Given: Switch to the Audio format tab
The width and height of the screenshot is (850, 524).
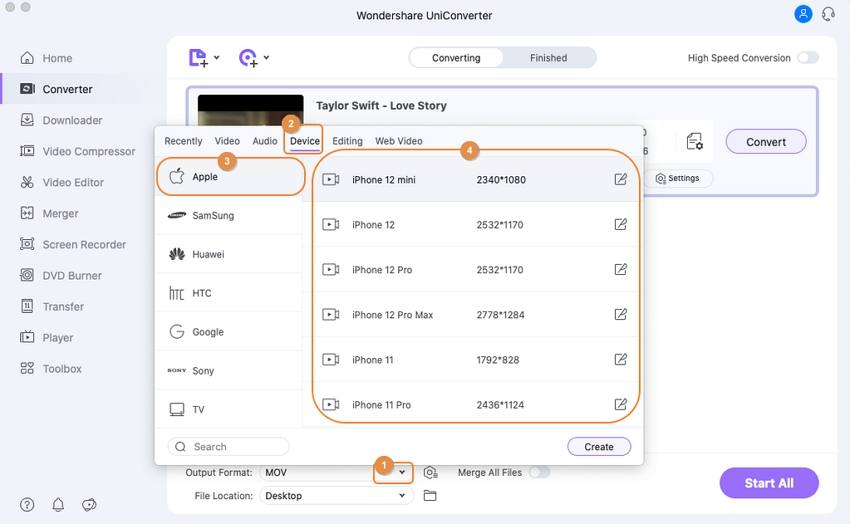Looking at the screenshot, I should (265, 141).
